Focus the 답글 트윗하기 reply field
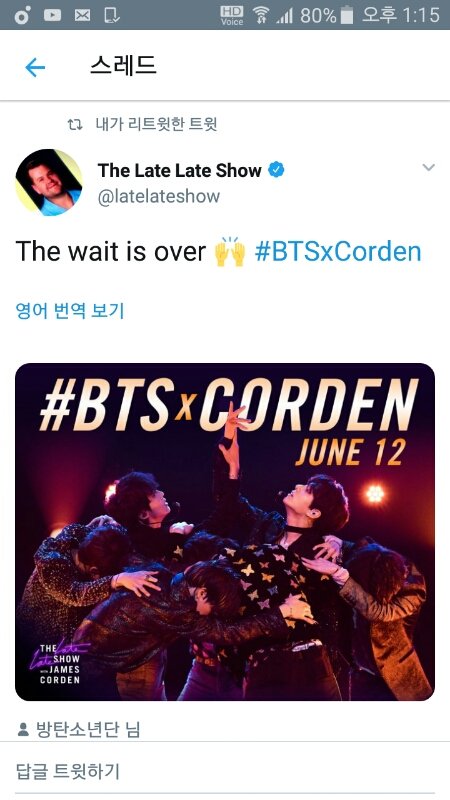 [225, 771]
